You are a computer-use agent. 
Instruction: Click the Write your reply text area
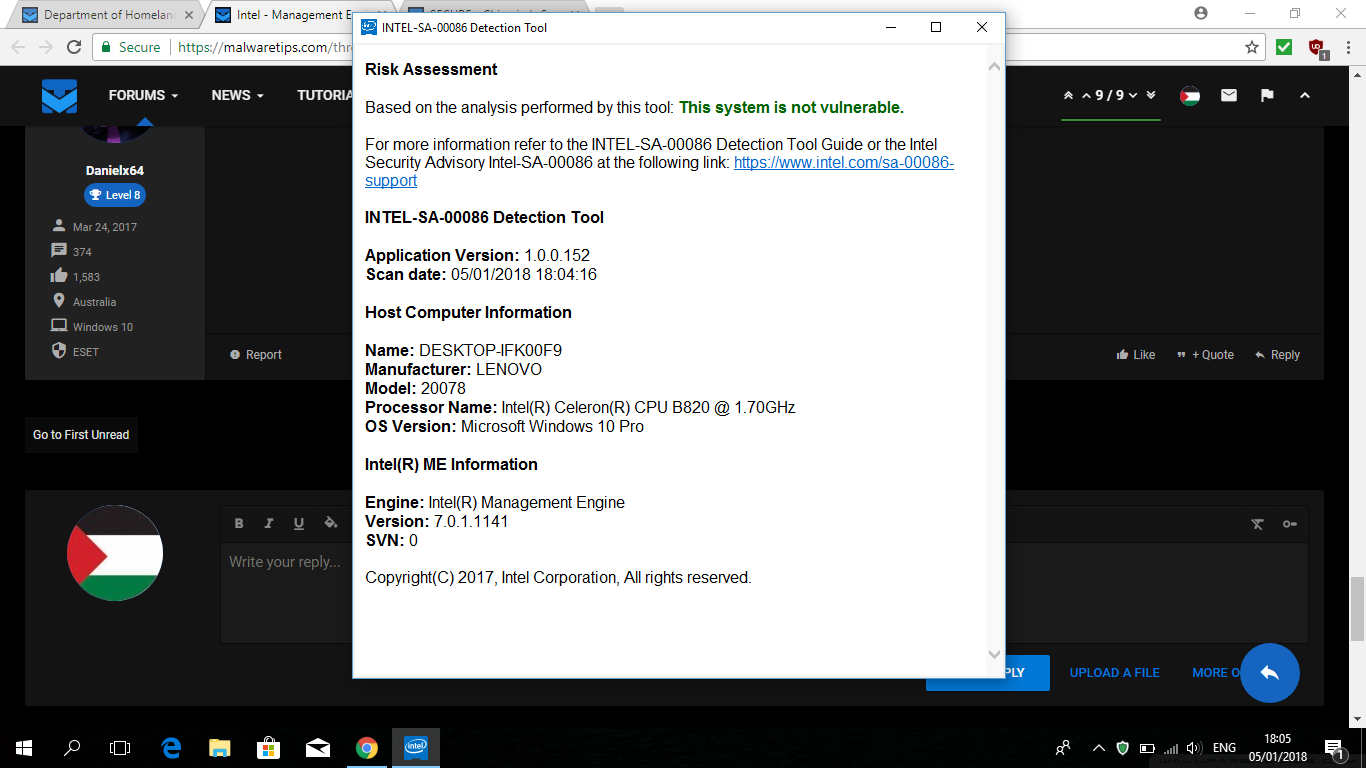pos(286,592)
